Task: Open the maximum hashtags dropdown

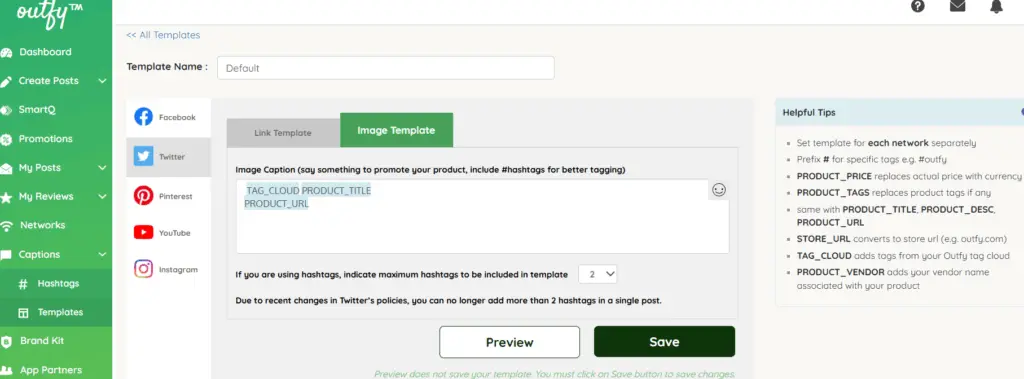Action: point(598,274)
